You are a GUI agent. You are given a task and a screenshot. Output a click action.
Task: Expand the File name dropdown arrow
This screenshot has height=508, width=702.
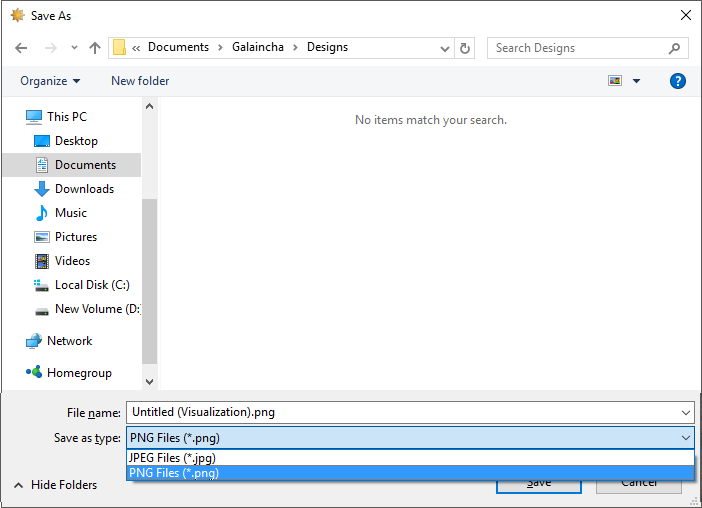[685, 412]
